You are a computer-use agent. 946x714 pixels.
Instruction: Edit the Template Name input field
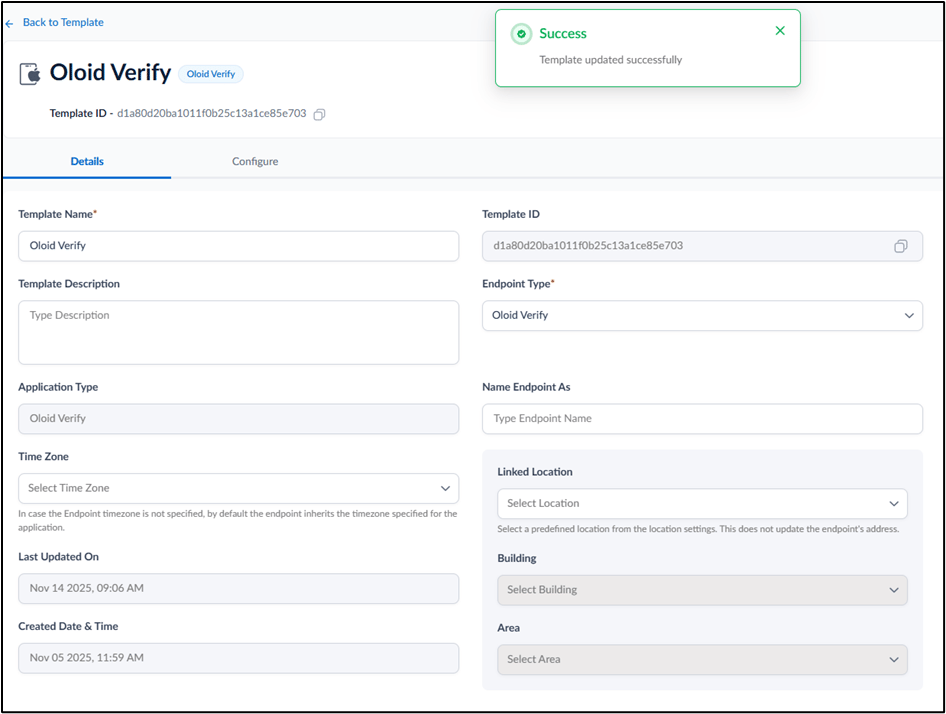(238, 246)
